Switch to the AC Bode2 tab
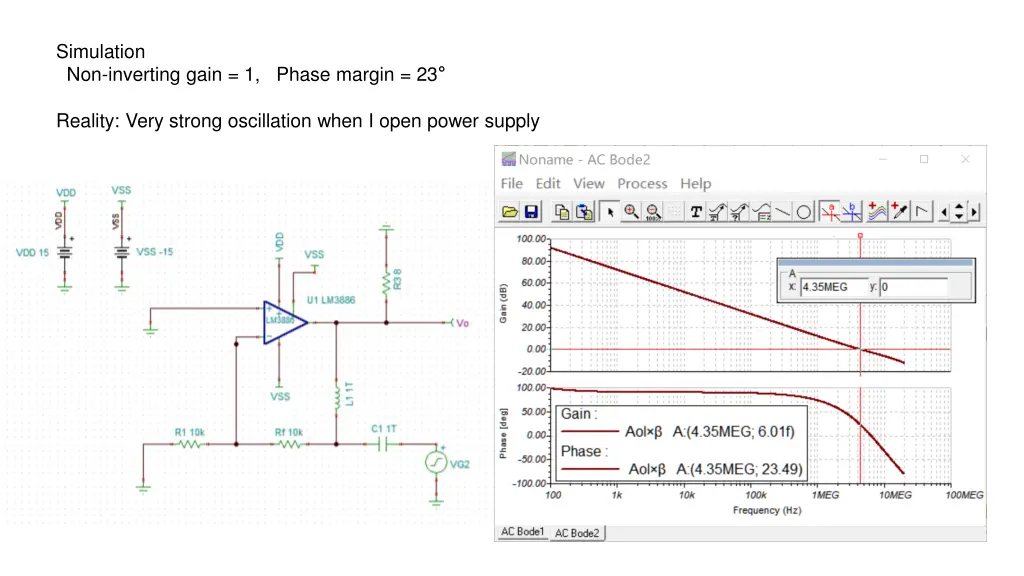This screenshot has height=576, width=1024. click(x=578, y=533)
